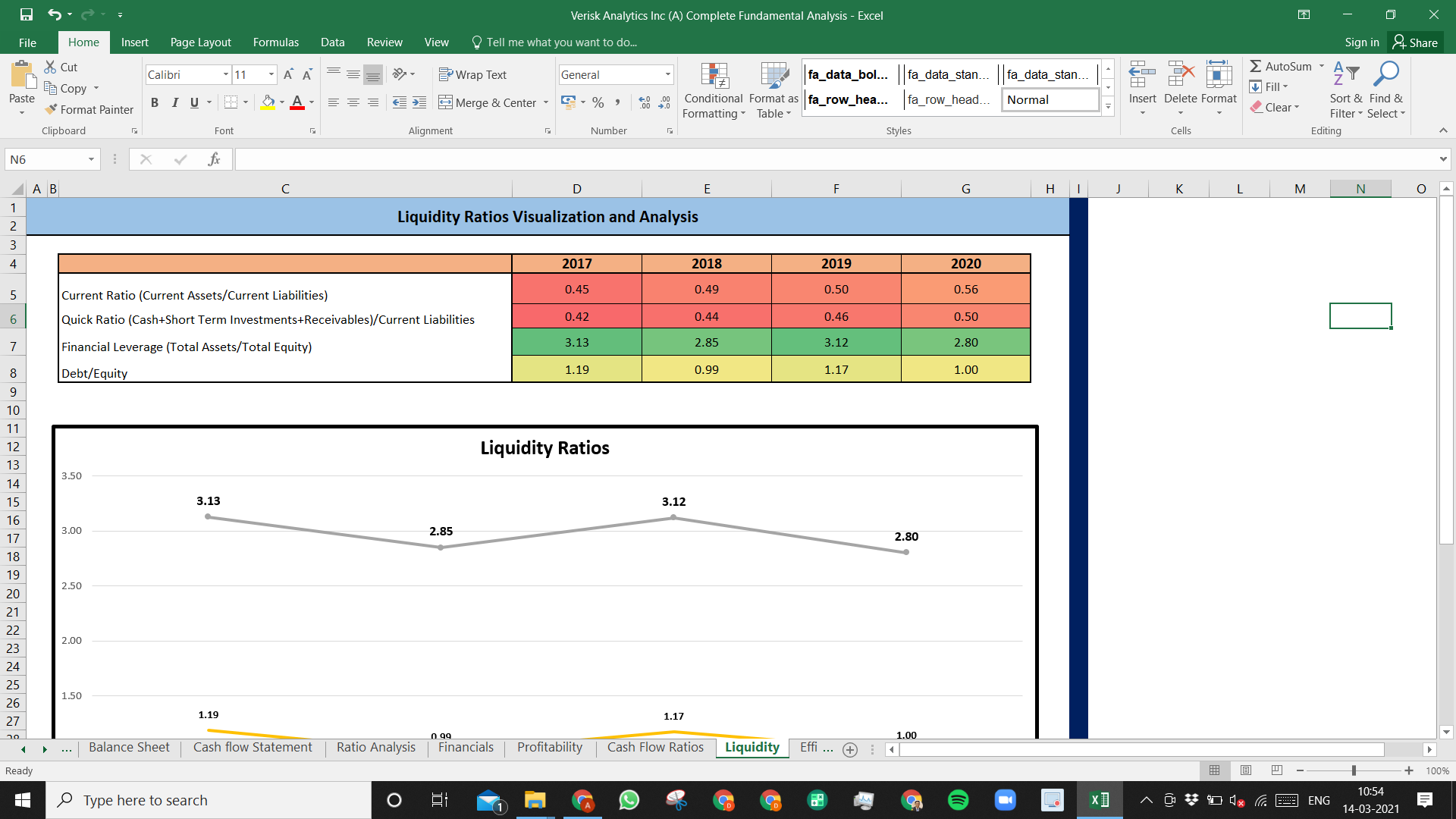Switch to Page Layout view in status bar

pyautogui.click(x=1246, y=770)
